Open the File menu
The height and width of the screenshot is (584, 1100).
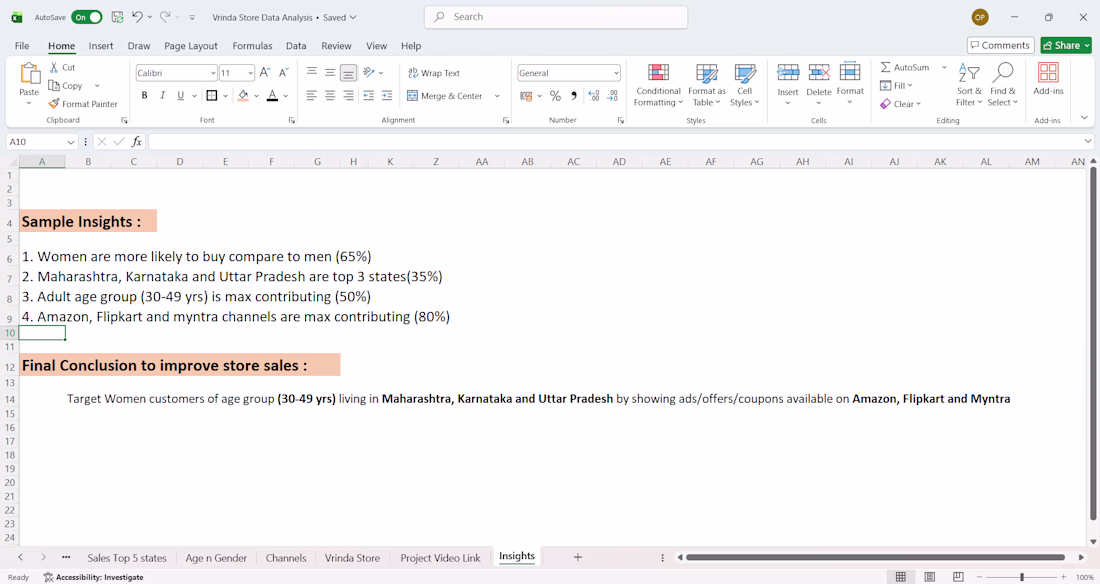[x=22, y=46]
